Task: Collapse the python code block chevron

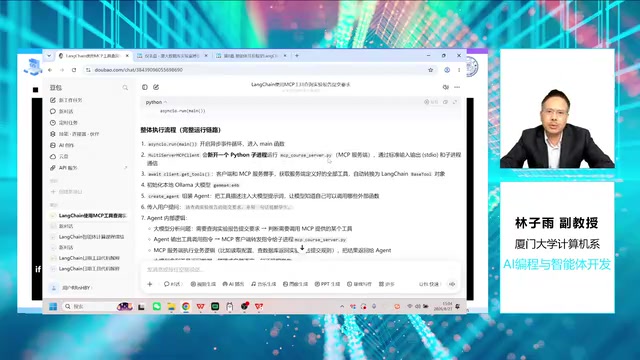Action: [165, 102]
